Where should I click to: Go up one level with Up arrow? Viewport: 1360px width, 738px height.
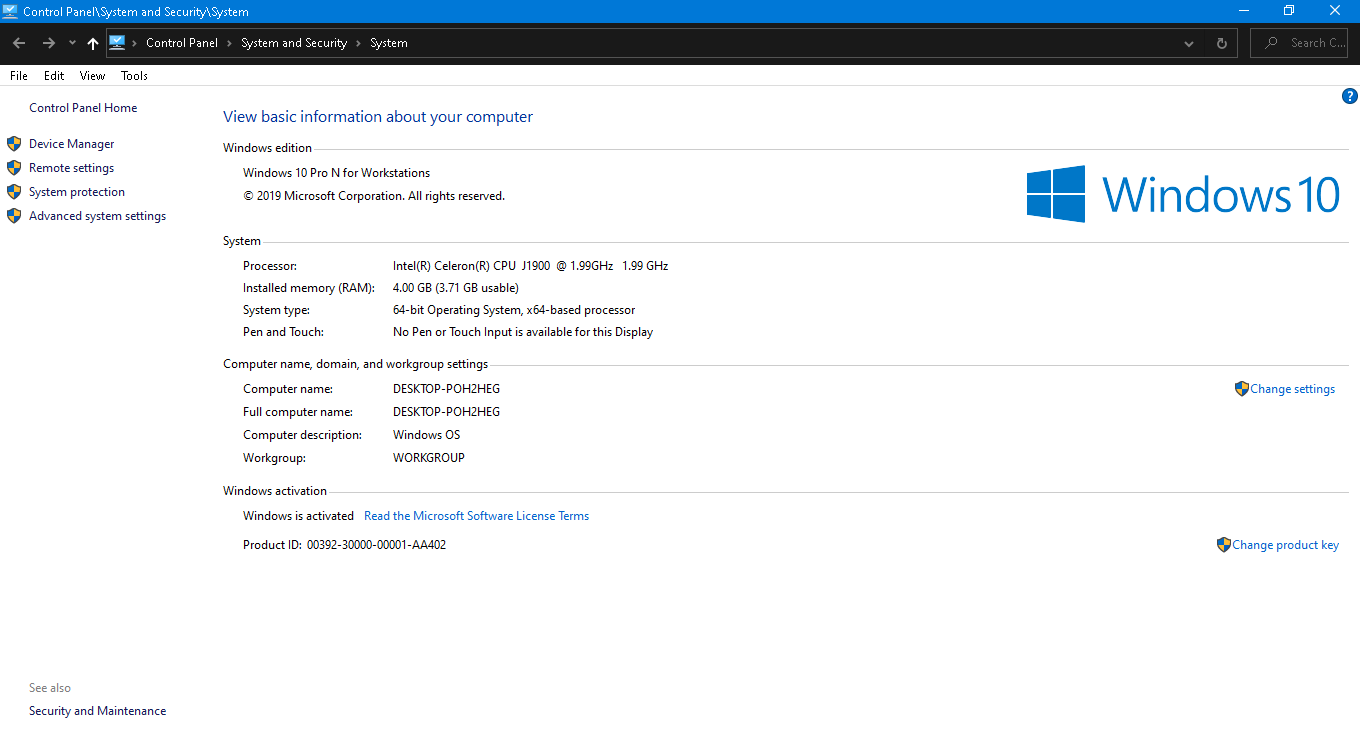click(x=93, y=43)
